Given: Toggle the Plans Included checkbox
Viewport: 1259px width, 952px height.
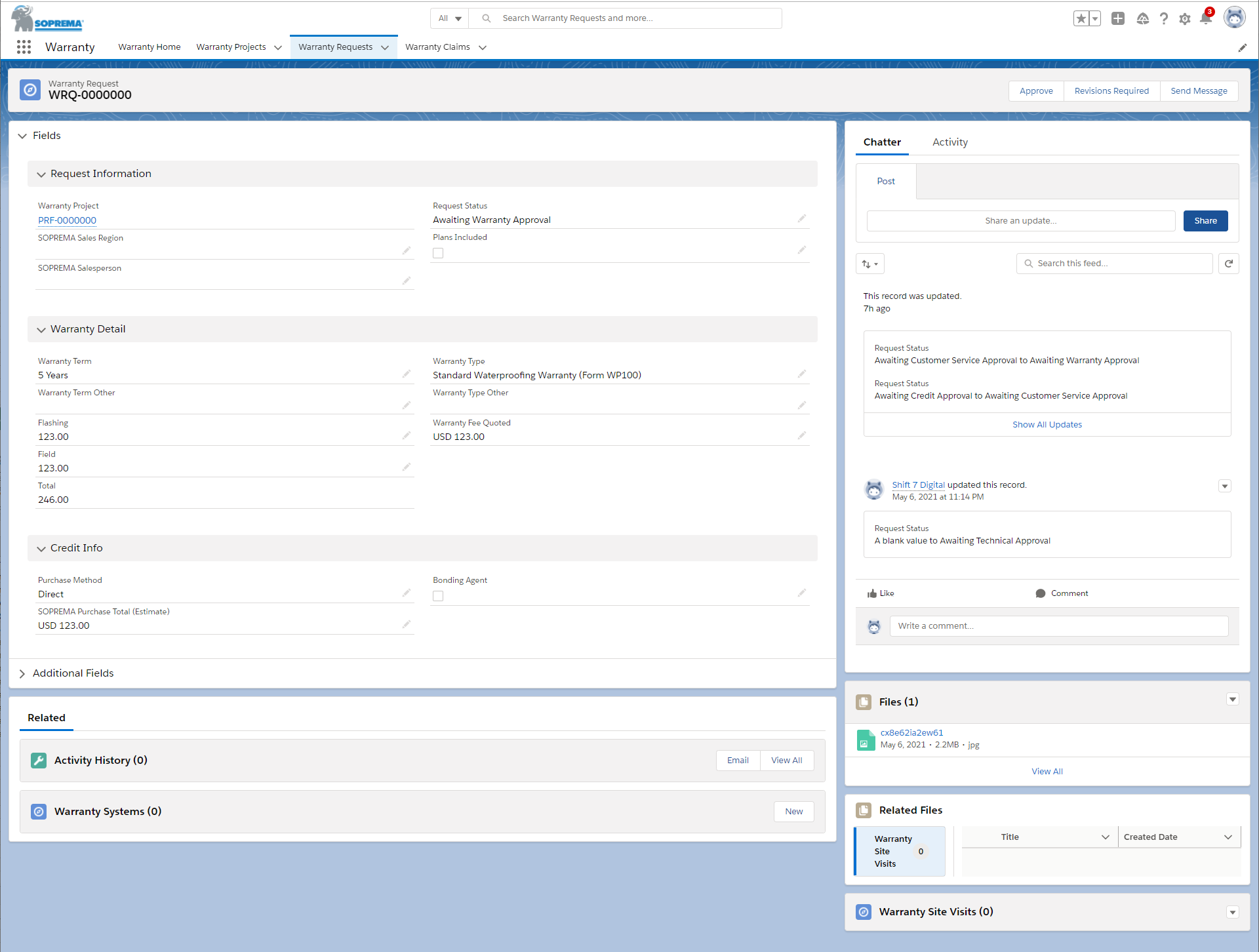Looking at the screenshot, I should (438, 253).
